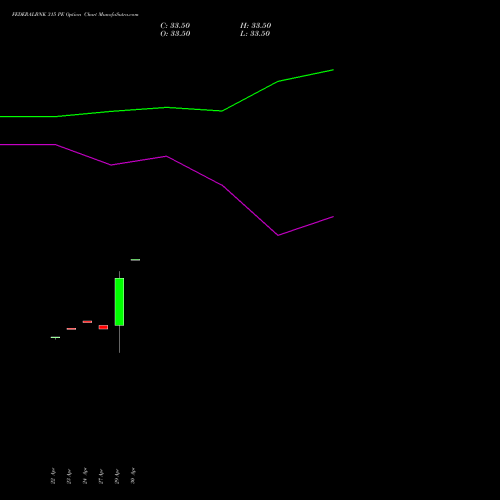The height and width of the screenshot is (500, 500).
Task: Select the red candle above 27 Apr
Action: pyautogui.click(x=103, y=327)
